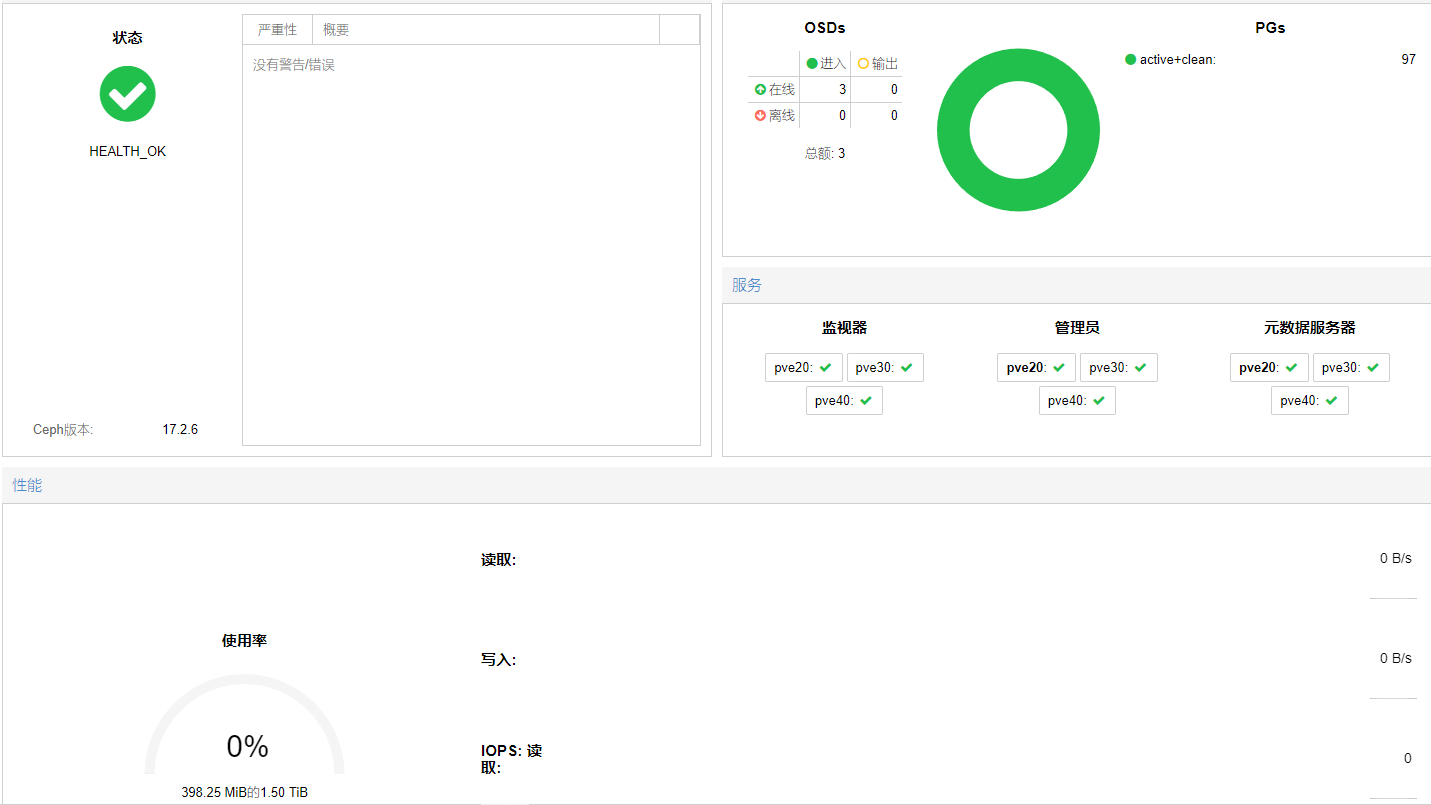
Task: Open monitor pve40 entry
Action: click(x=844, y=401)
